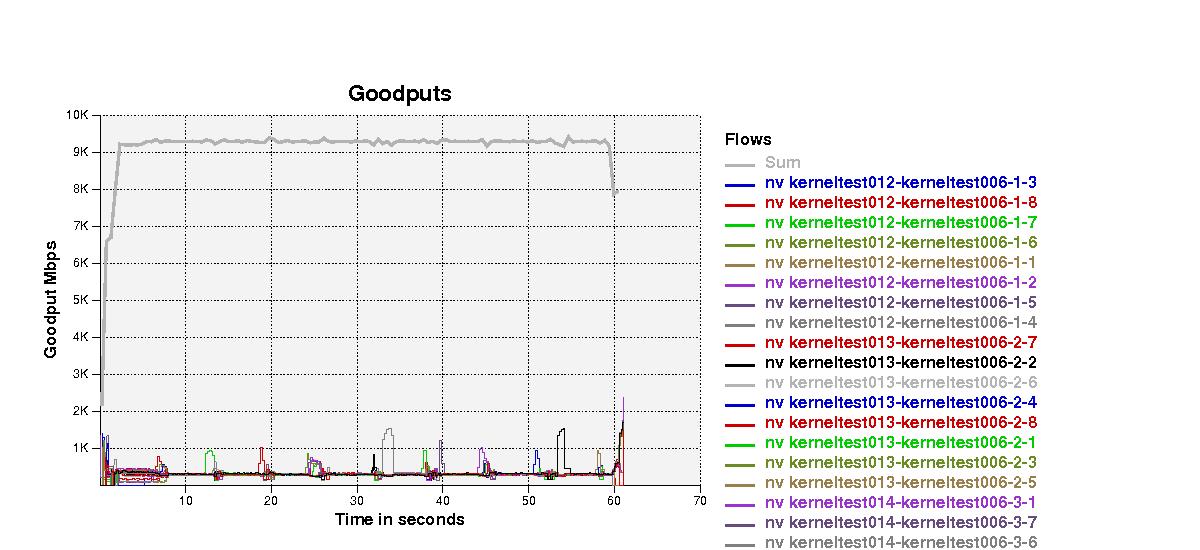Click the kerneltest012-kerneltest006-1-3 legend entry
The image size is (1200, 550).
(900, 183)
